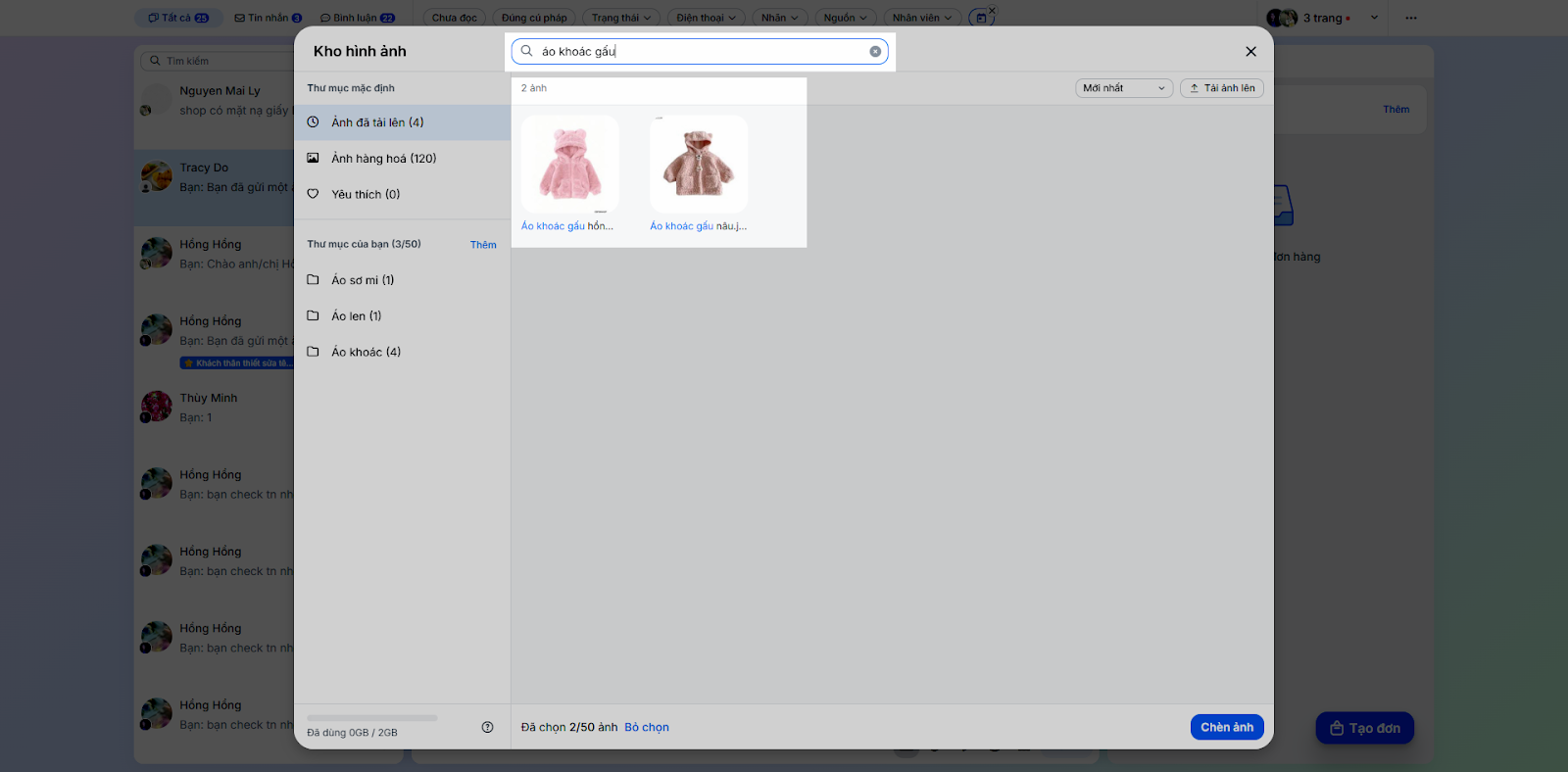
Task: Expand the Điện thoại filter dropdown
Action: coord(707,18)
